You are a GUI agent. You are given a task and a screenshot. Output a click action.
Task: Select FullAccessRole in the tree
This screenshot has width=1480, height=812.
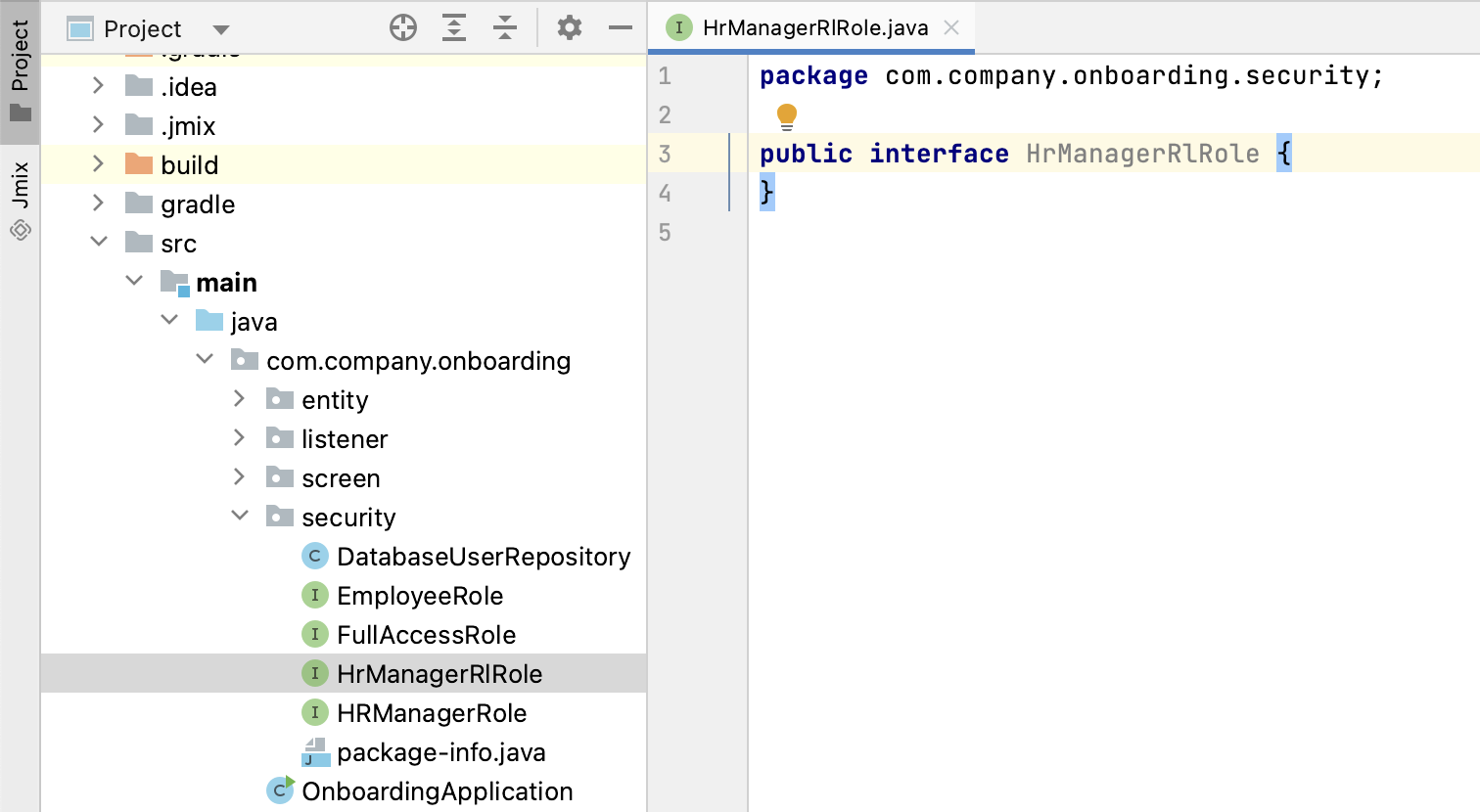pos(426,635)
